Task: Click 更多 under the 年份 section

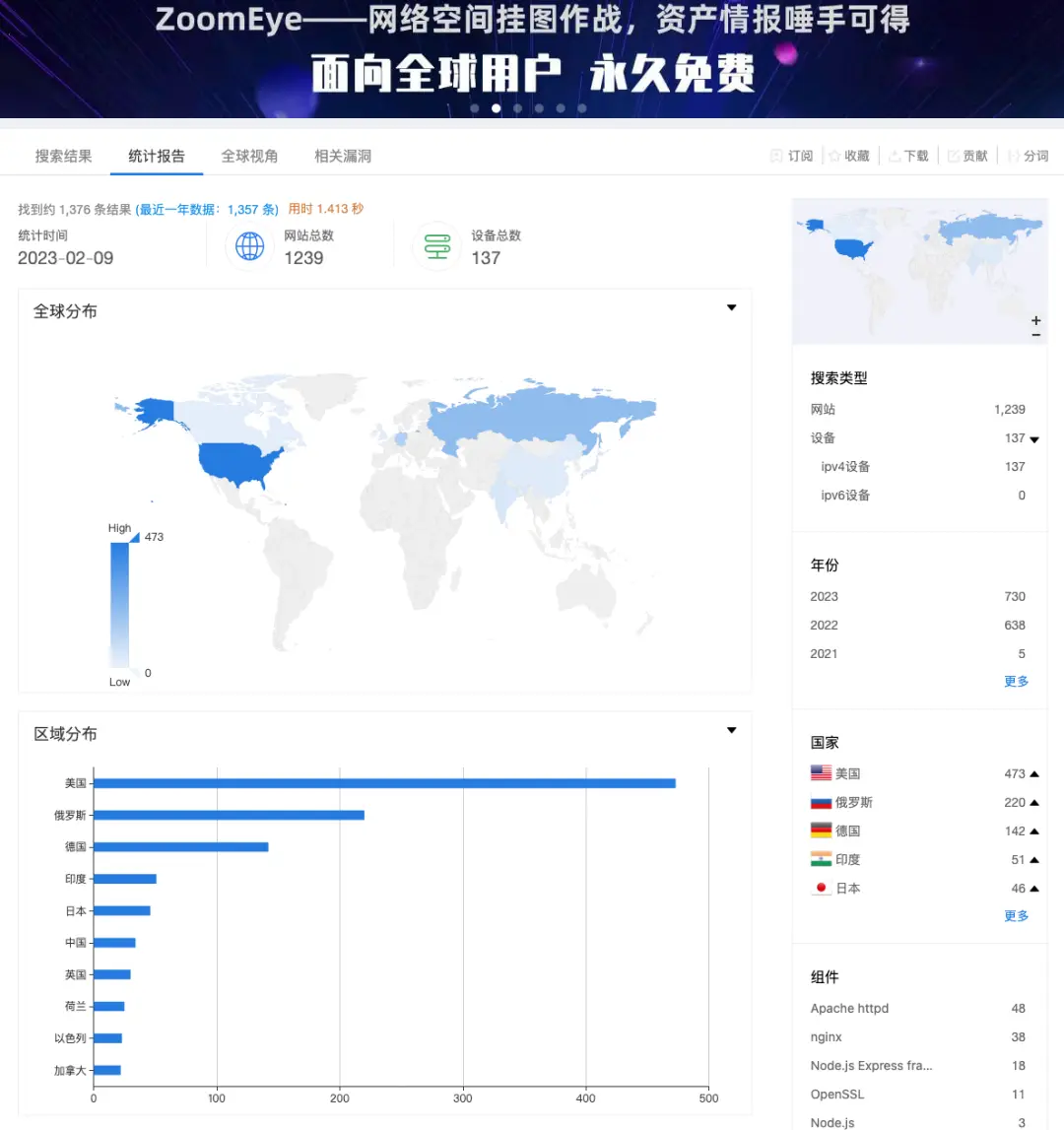Action: 1016,681
